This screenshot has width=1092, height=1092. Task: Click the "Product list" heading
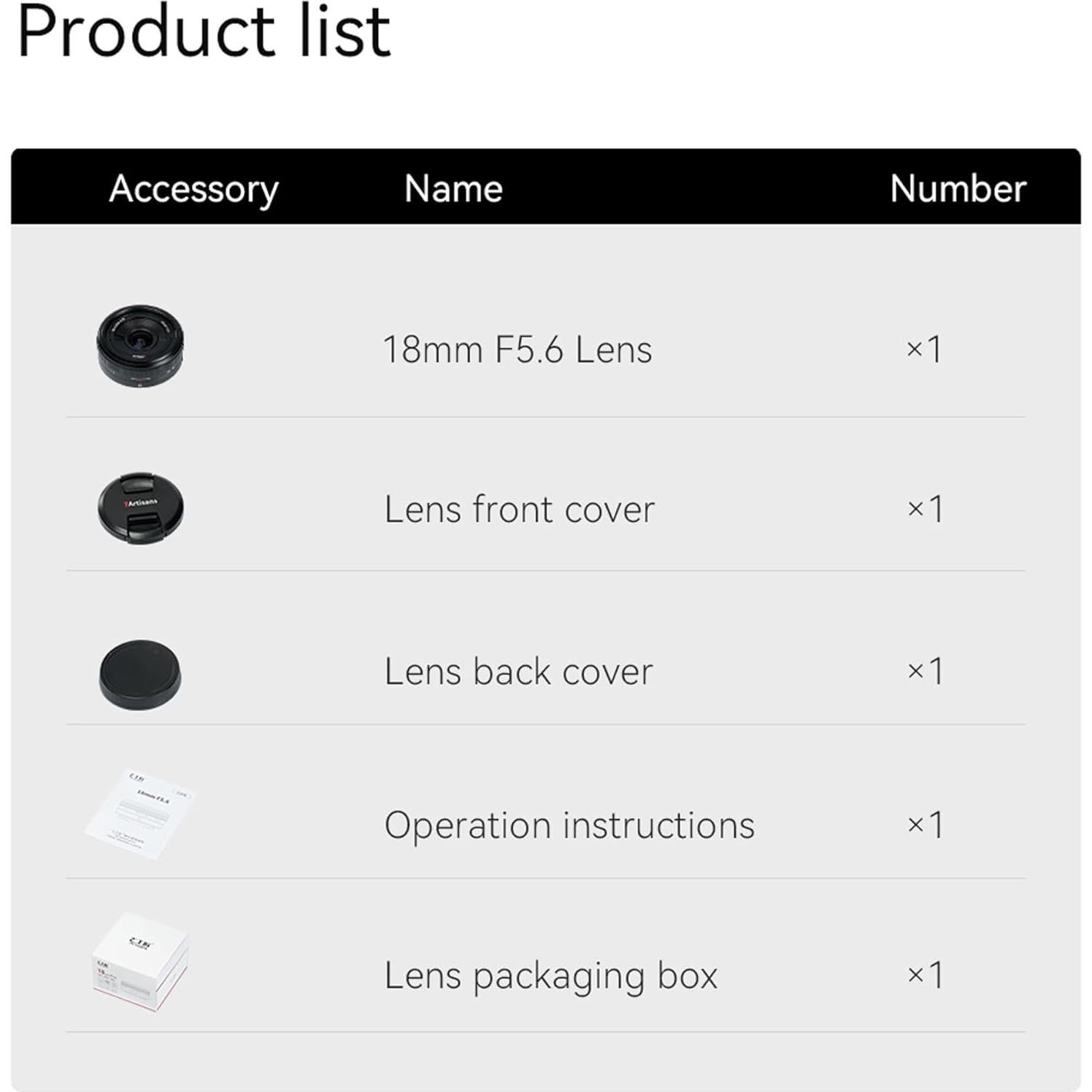(x=204, y=32)
